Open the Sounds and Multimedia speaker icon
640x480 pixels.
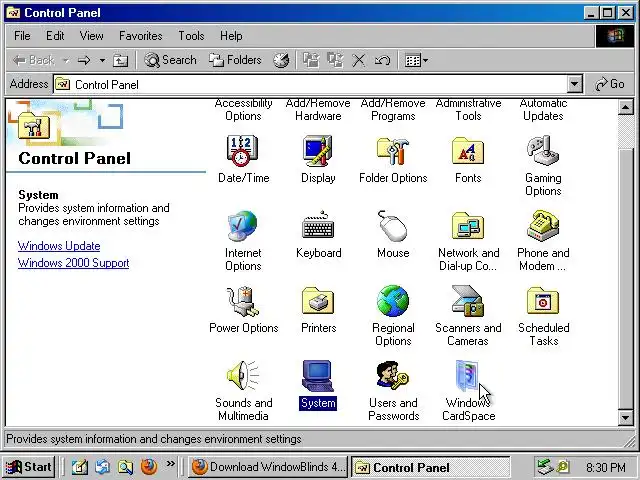(243, 376)
